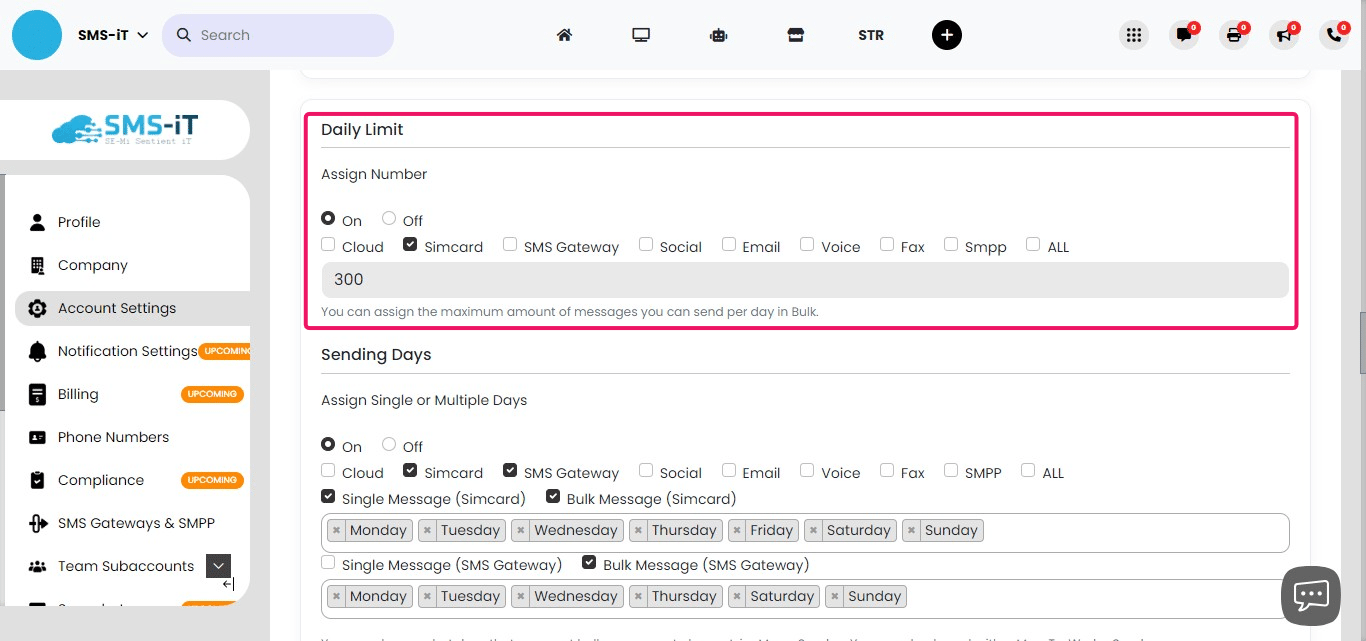Click the megaphone campaigns icon
Viewport: 1366px width, 641px height.
(1284, 34)
